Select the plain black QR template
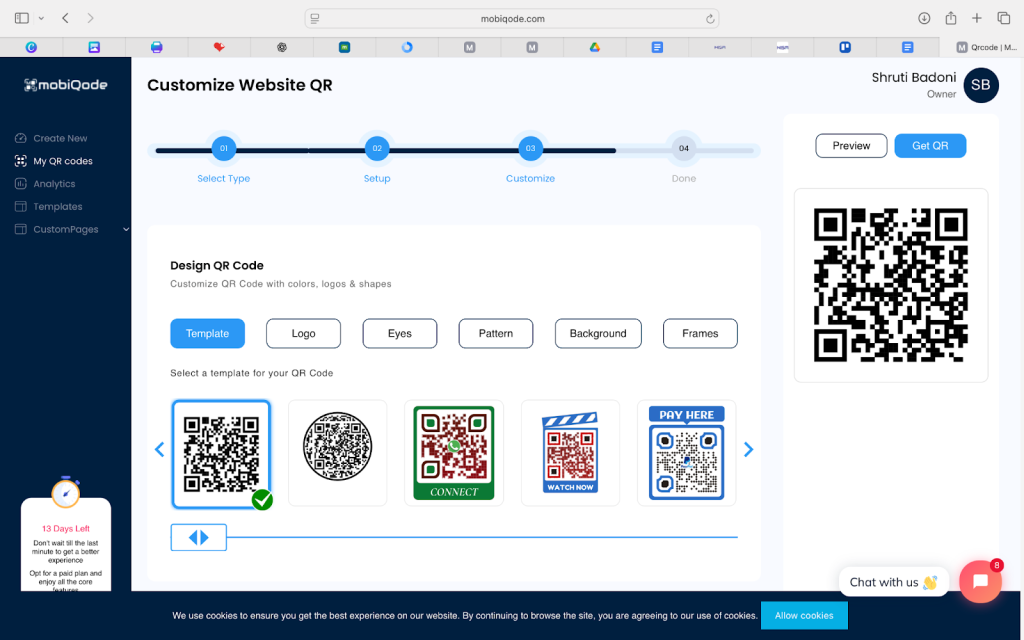The image size is (1024, 640). coord(221,453)
